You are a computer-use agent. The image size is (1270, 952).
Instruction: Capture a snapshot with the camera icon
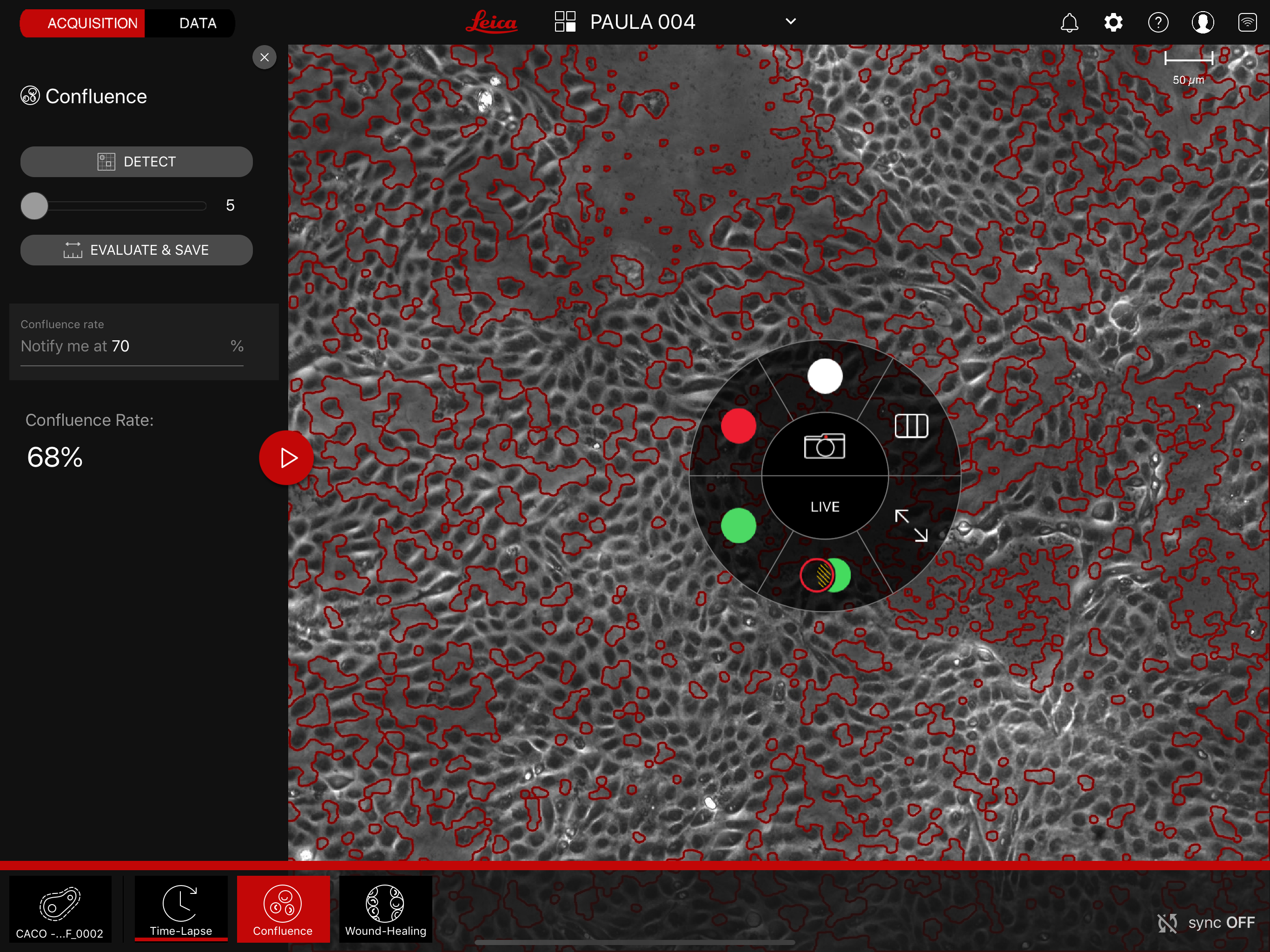pyautogui.click(x=825, y=446)
